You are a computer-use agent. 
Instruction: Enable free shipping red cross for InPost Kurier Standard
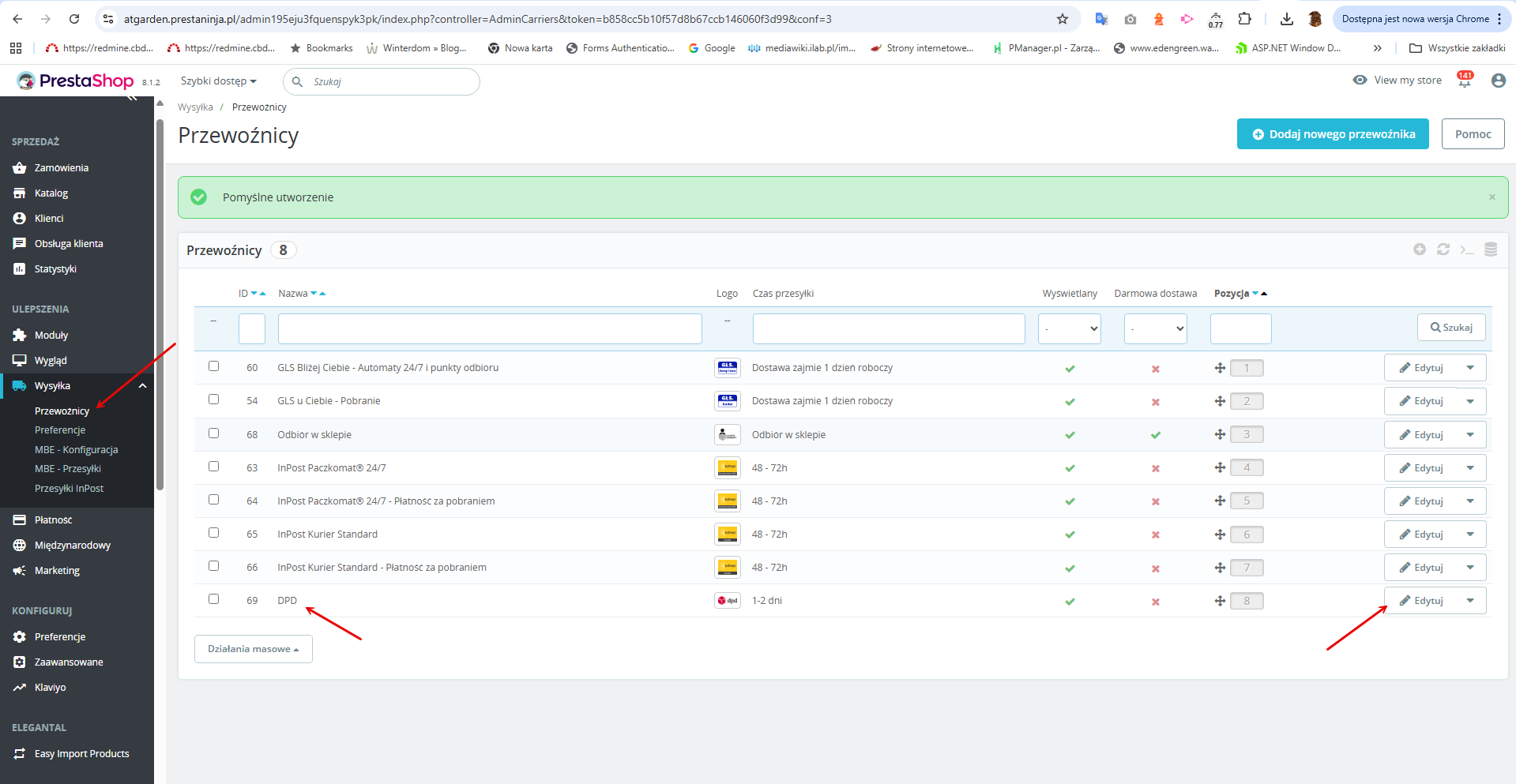pyautogui.click(x=1156, y=535)
